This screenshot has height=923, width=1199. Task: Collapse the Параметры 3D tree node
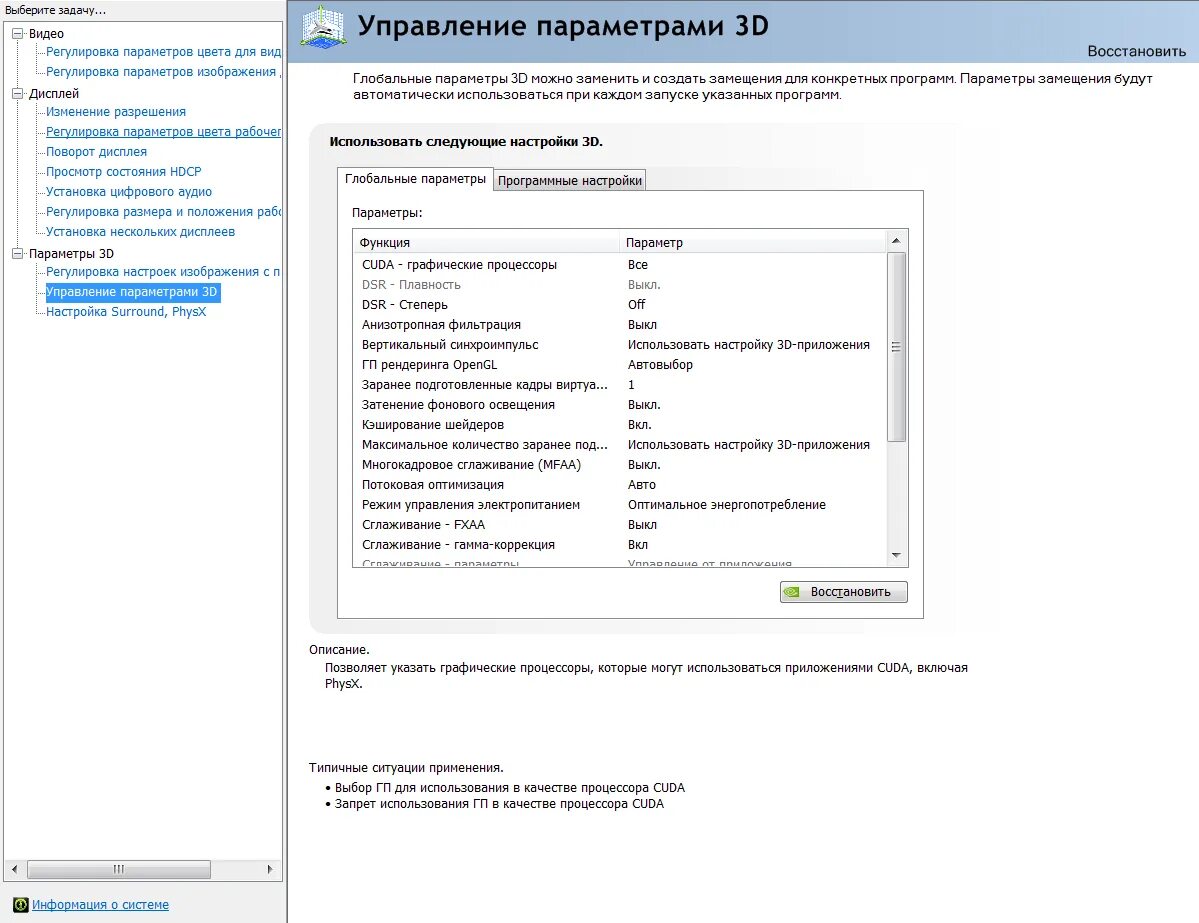click(x=18, y=253)
